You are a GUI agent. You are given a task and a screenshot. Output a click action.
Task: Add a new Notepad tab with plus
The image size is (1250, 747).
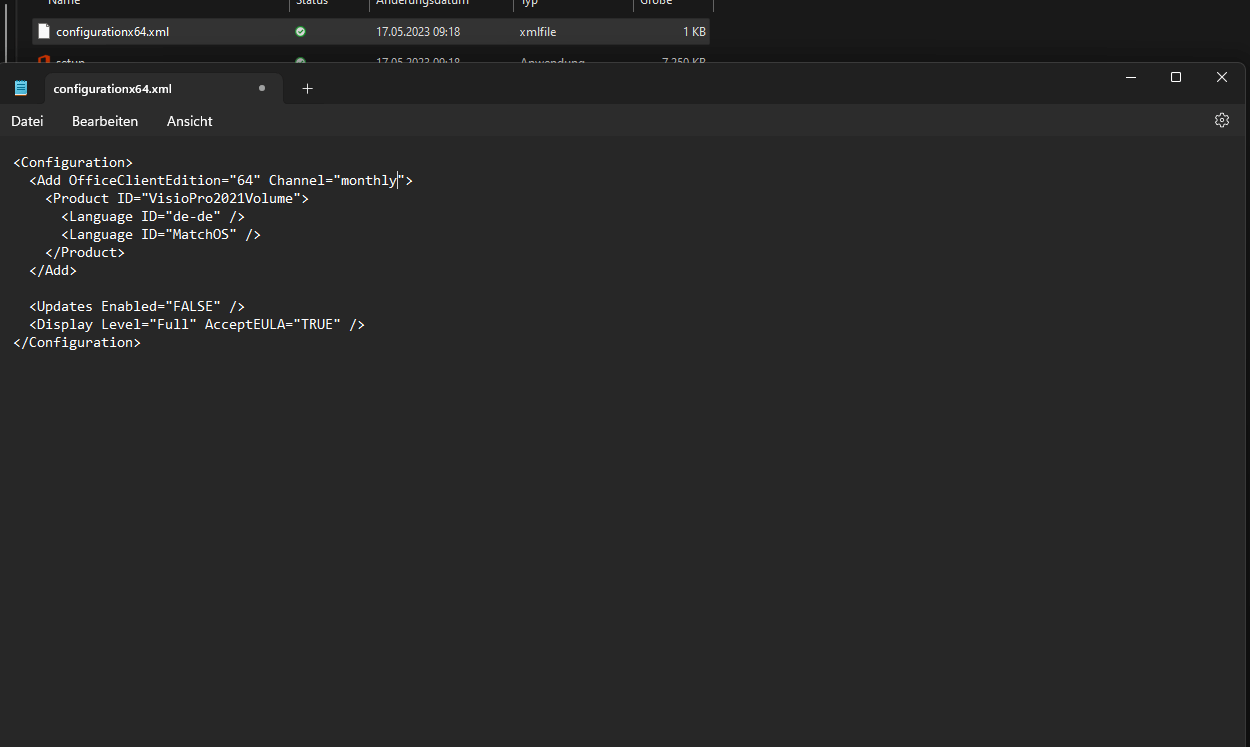coord(307,88)
